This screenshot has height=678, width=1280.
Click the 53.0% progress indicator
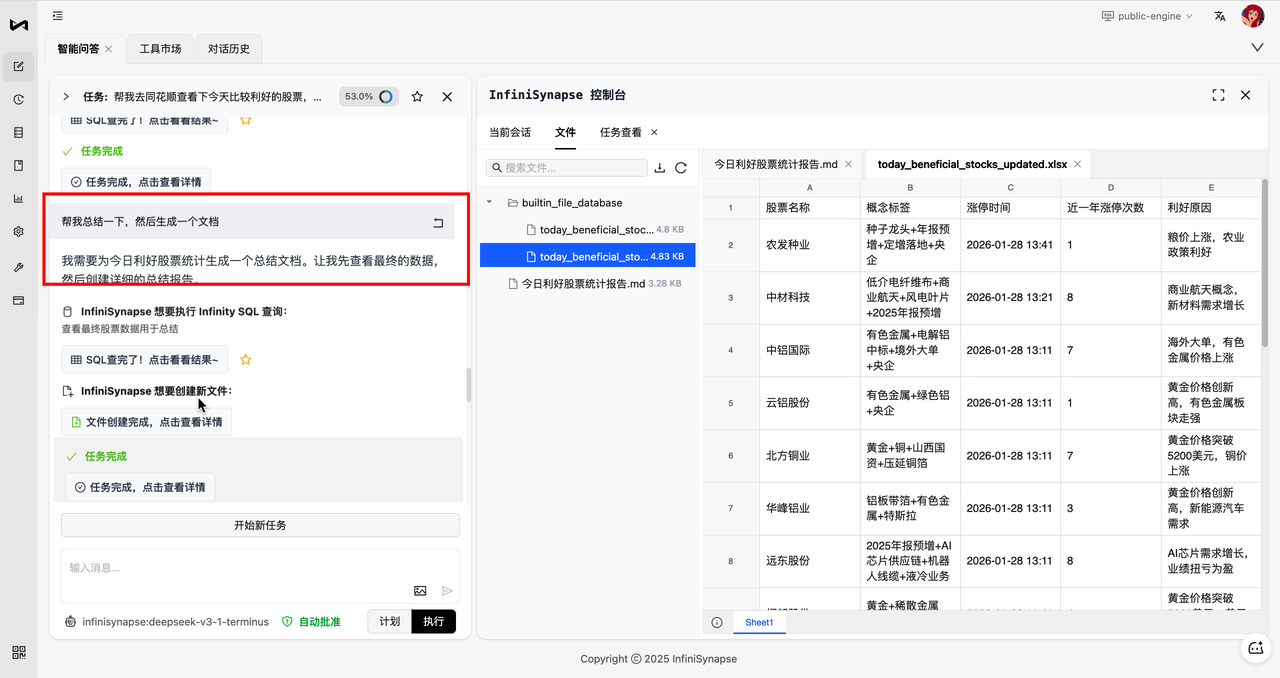tap(368, 97)
